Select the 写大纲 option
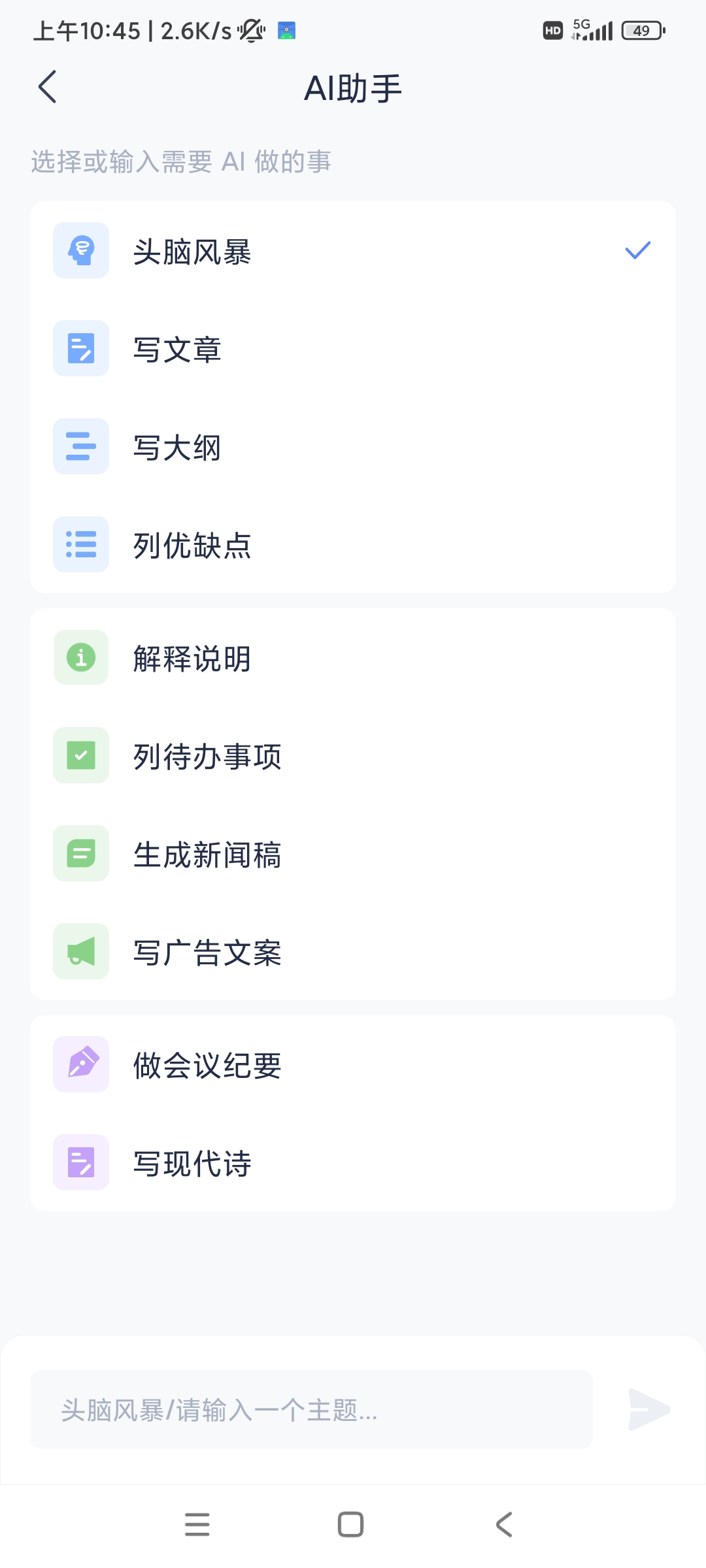Viewport: 706px width, 1568px height. click(x=178, y=448)
